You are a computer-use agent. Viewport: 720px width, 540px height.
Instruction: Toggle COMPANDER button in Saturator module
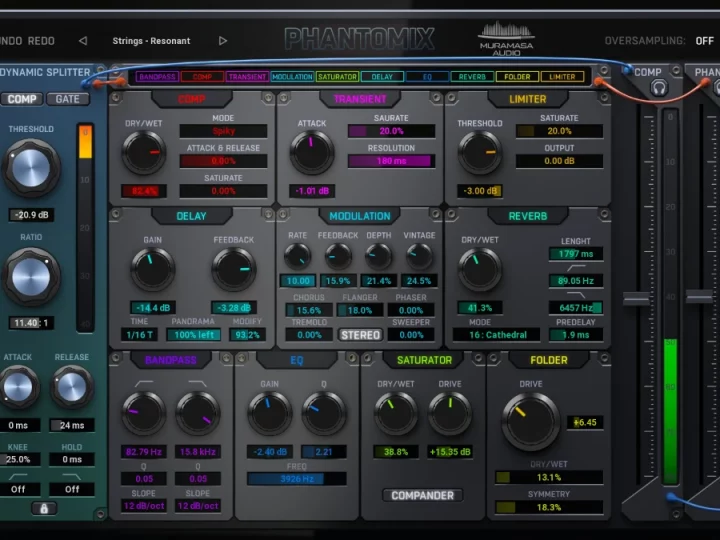[422, 495]
